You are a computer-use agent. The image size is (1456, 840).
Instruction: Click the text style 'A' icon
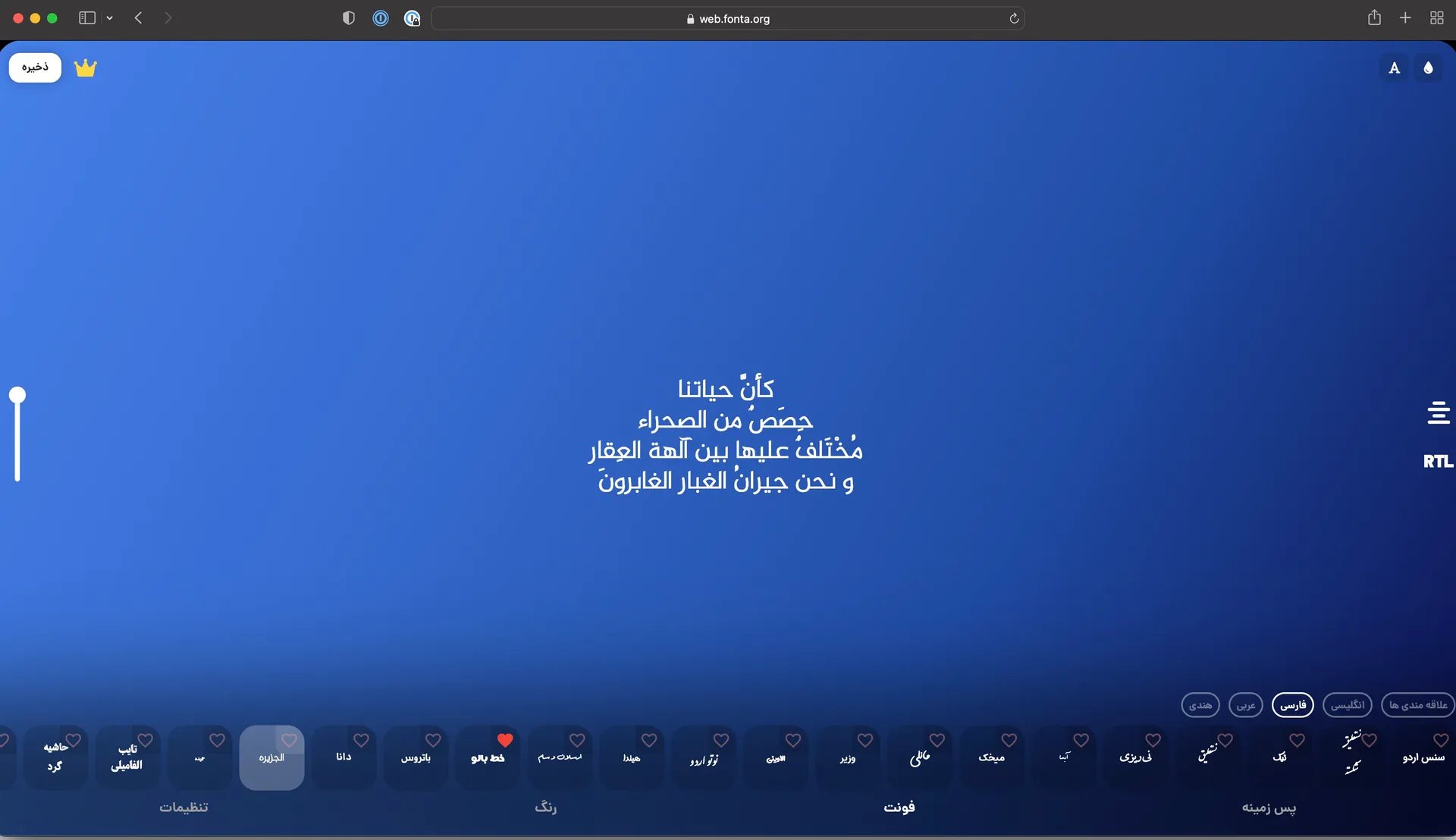pyautogui.click(x=1394, y=68)
